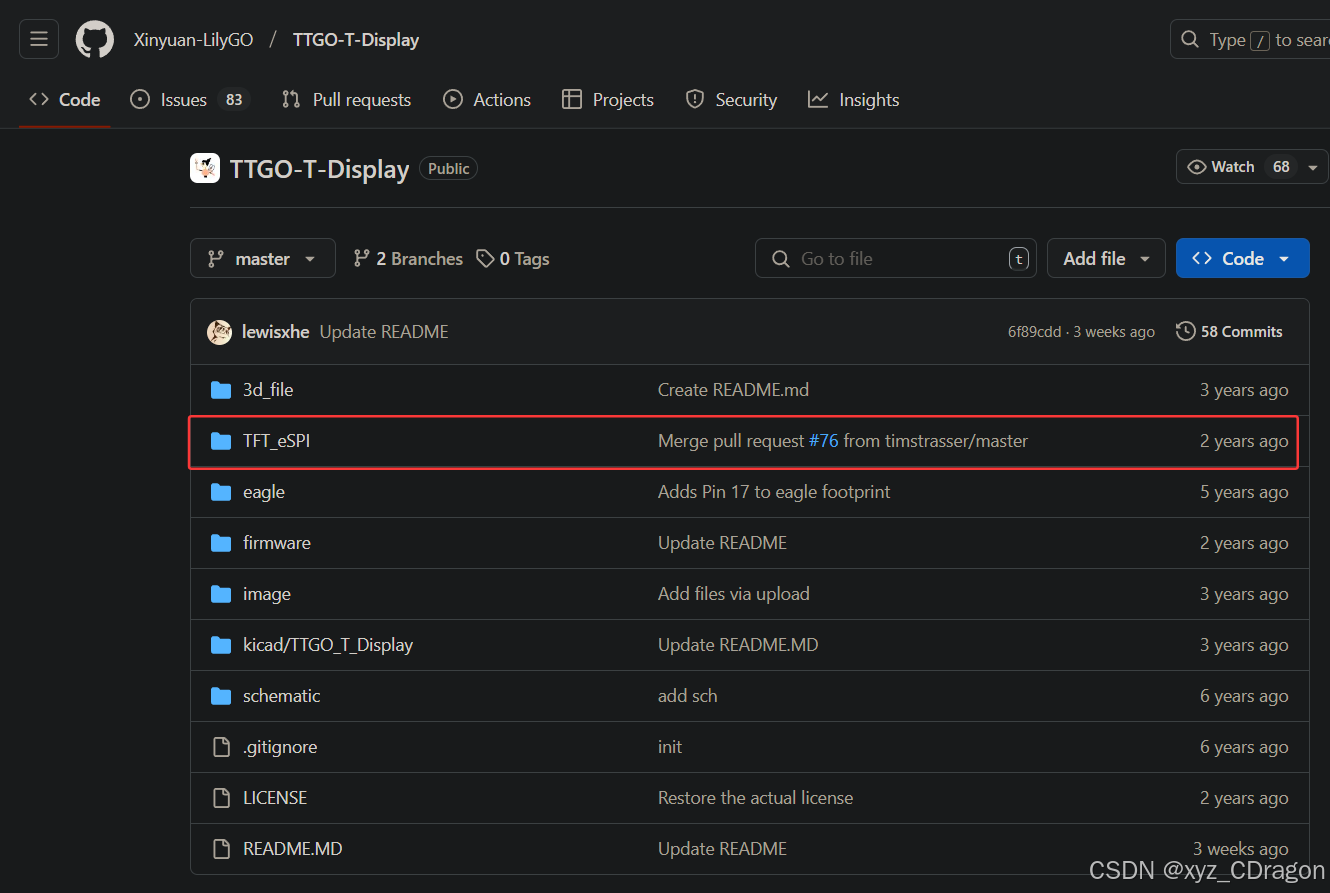This screenshot has height=893, width=1330.
Task: Open the lewisxhe author link
Action: point(276,332)
